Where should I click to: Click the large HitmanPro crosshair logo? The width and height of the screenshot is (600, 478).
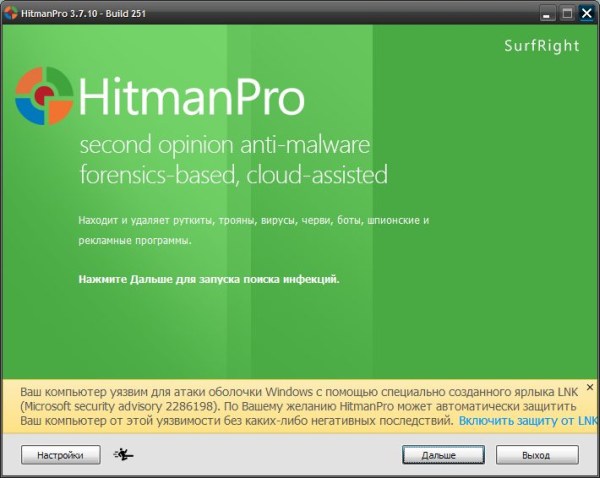coord(44,96)
